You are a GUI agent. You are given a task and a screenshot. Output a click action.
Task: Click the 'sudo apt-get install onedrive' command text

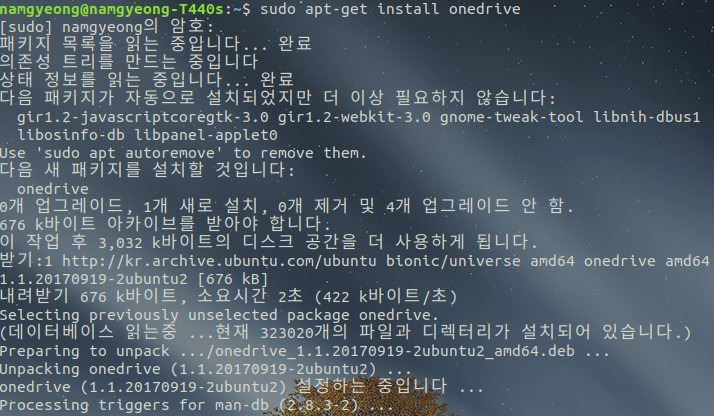click(x=390, y=9)
